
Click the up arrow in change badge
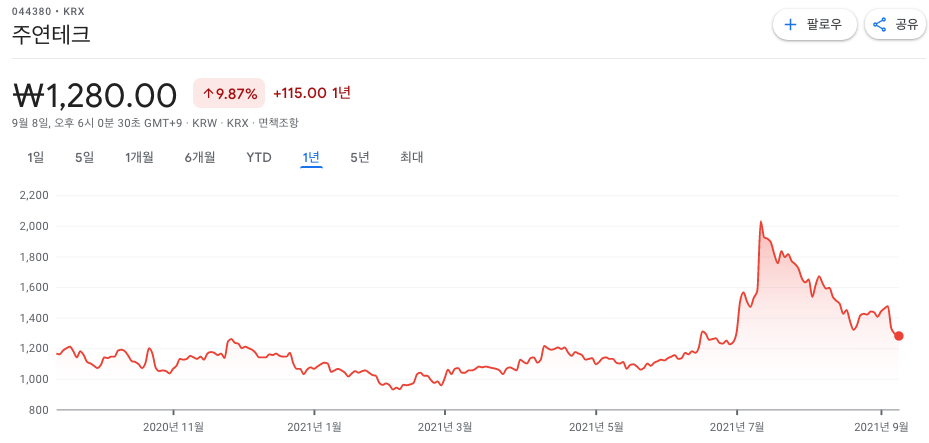tap(208, 94)
